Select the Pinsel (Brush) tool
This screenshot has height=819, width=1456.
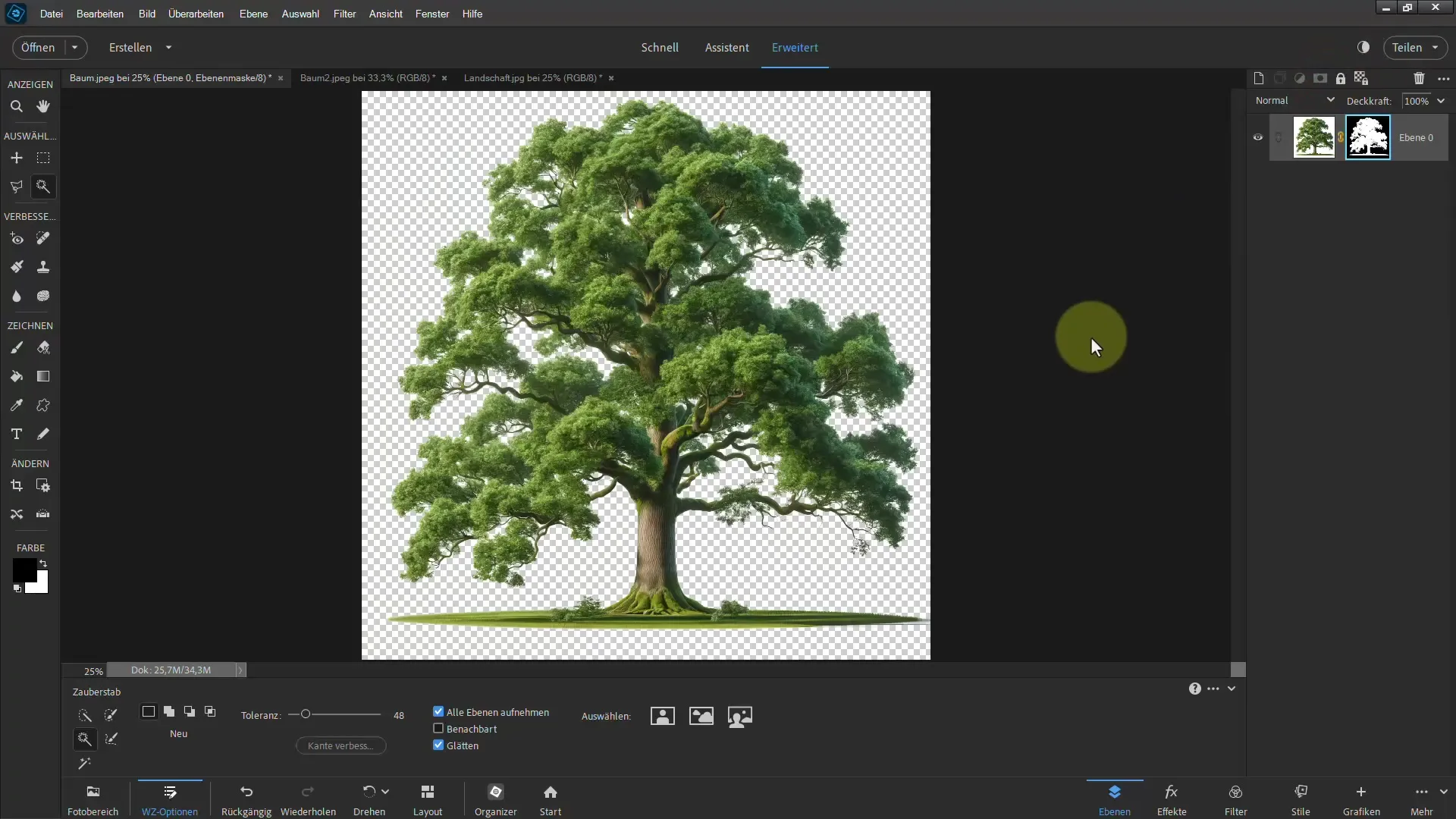(17, 347)
